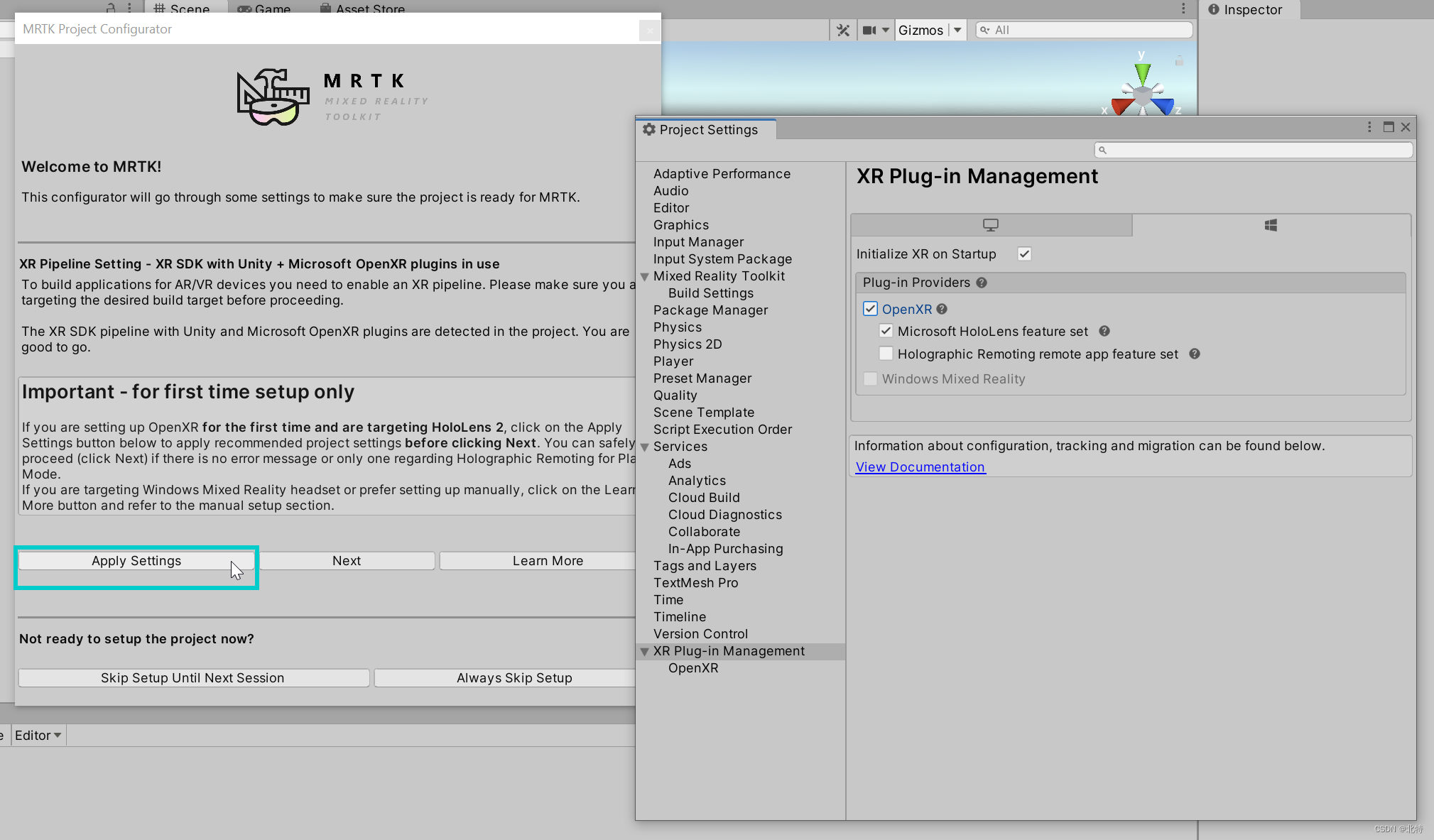
Task: Click the Apply Settings button
Action: tap(136, 561)
